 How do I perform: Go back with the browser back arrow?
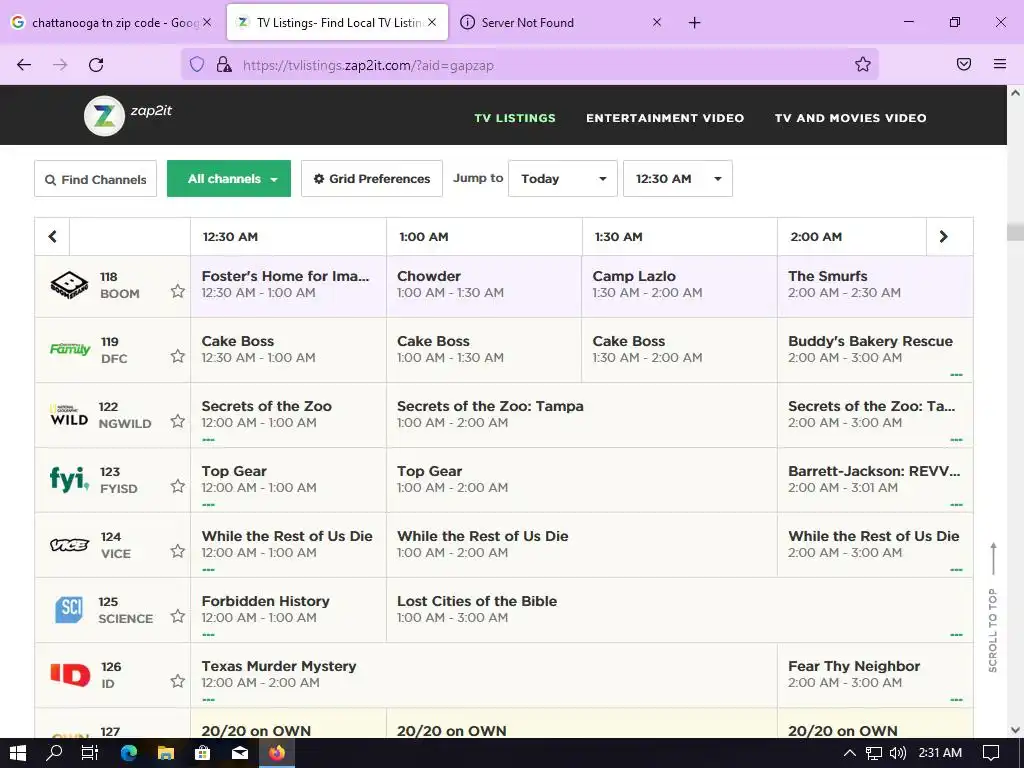pyautogui.click(x=24, y=65)
